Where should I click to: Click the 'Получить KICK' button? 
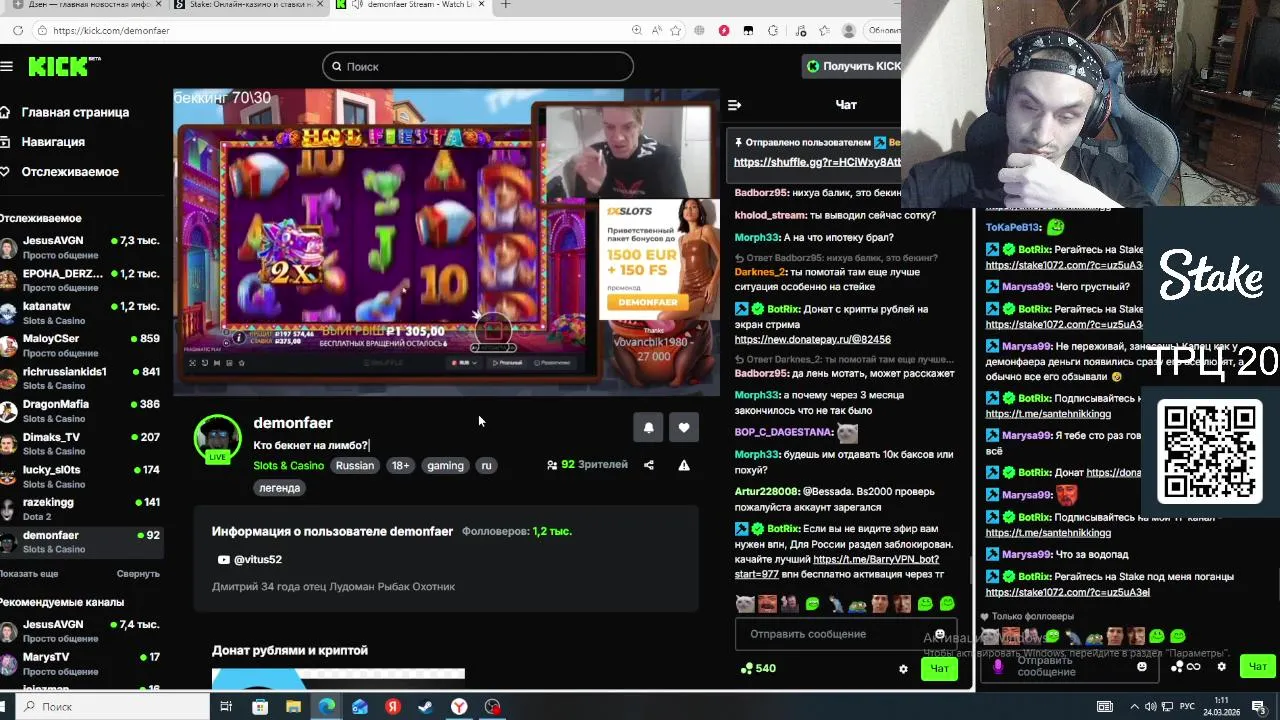pos(854,67)
